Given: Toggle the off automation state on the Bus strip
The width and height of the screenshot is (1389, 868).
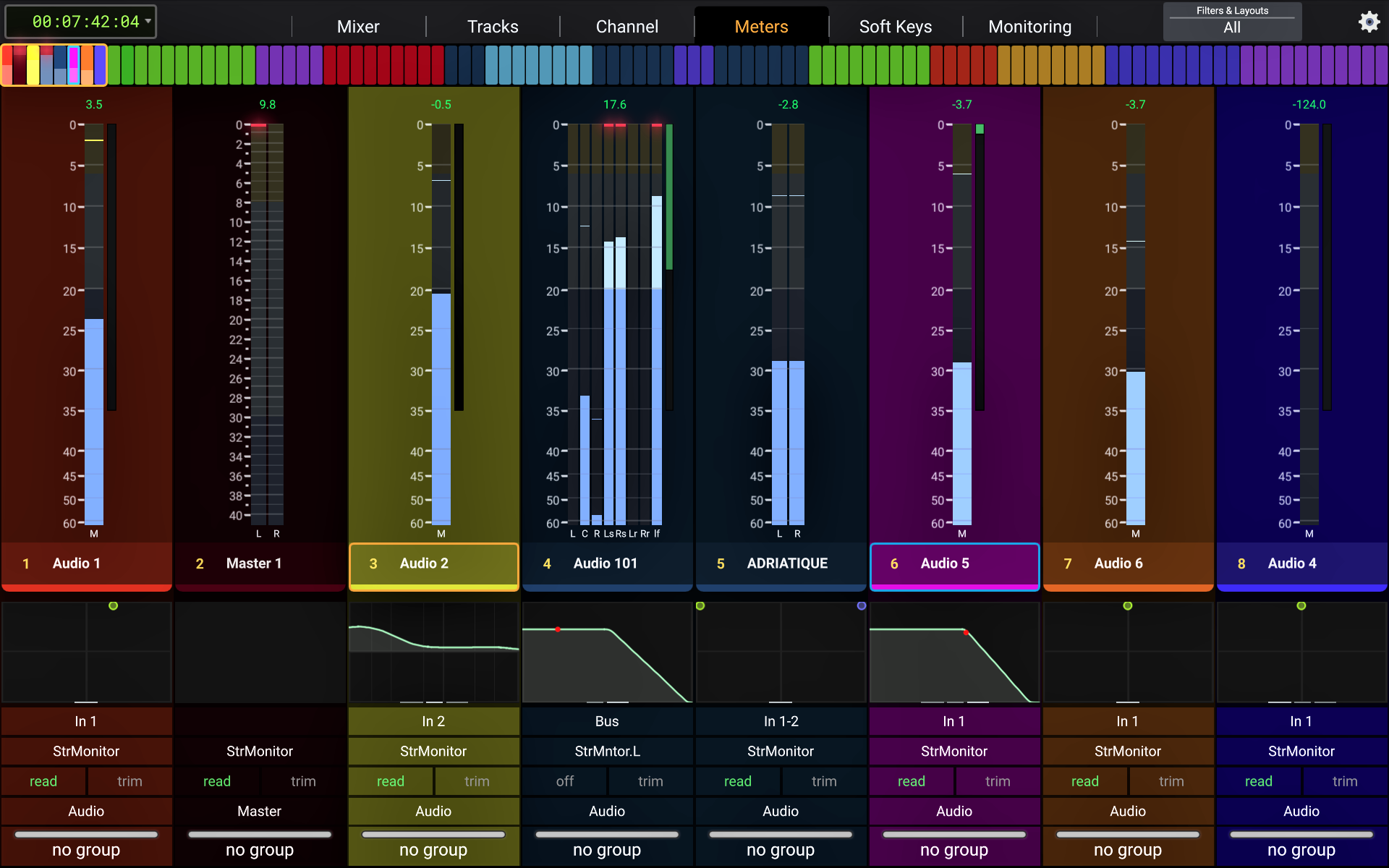Looking at the screenshot, I should 564,781.
